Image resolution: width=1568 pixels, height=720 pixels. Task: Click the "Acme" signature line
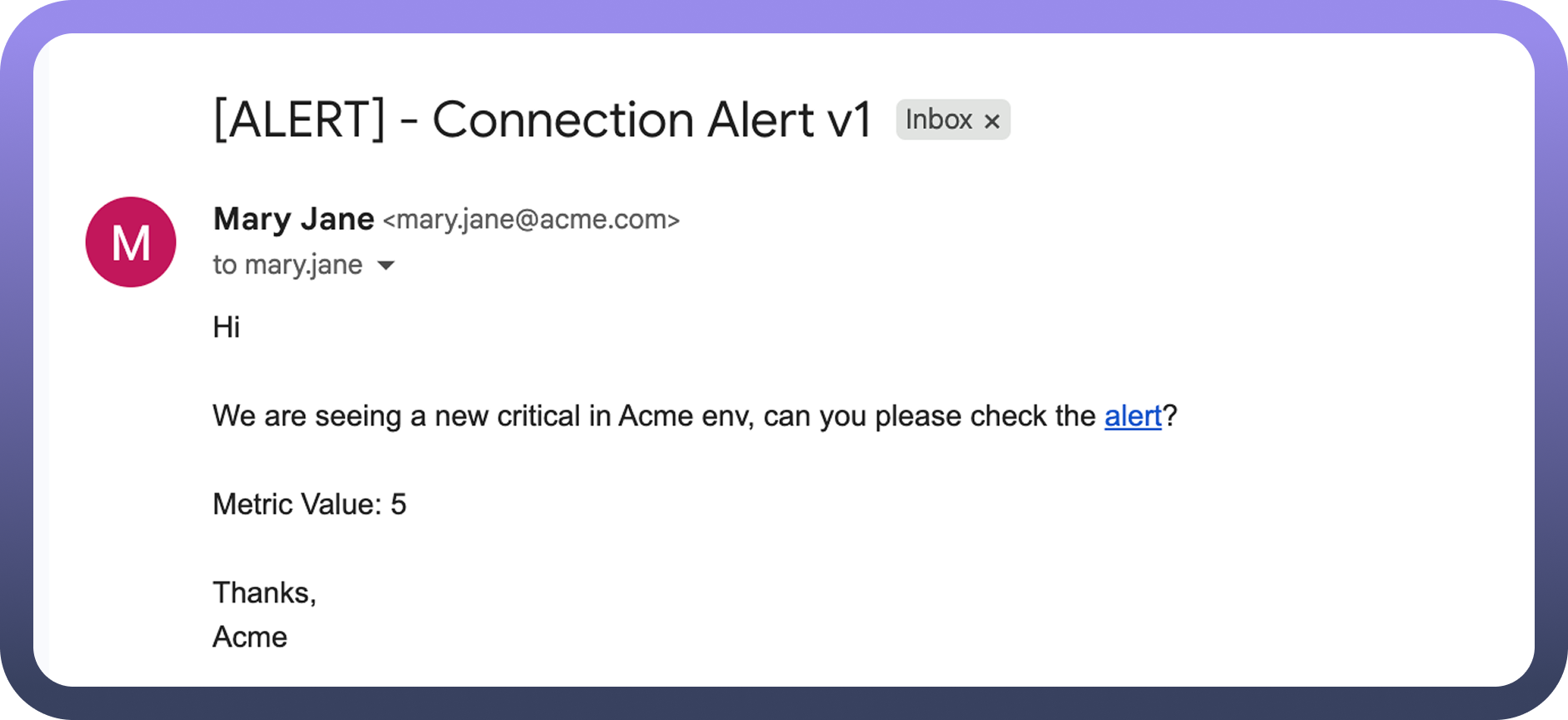pyautogui.click(x=250, y=637)
